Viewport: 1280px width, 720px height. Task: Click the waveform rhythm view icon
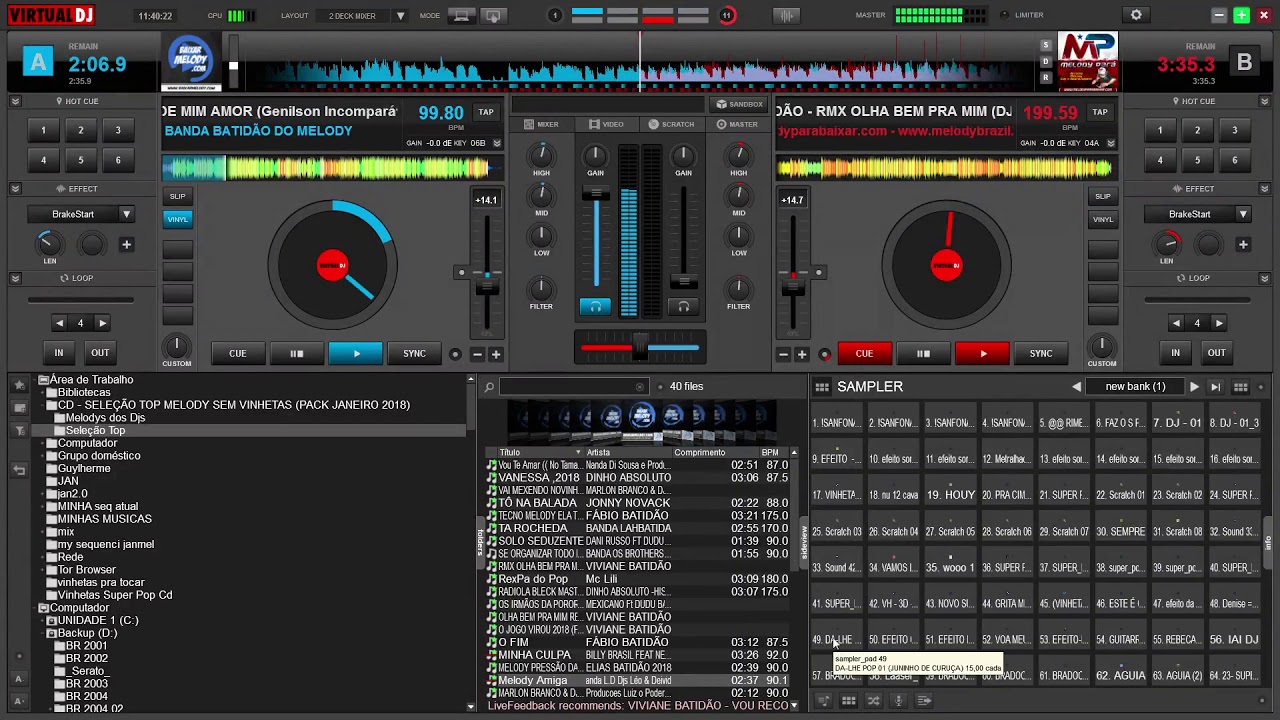788,15
